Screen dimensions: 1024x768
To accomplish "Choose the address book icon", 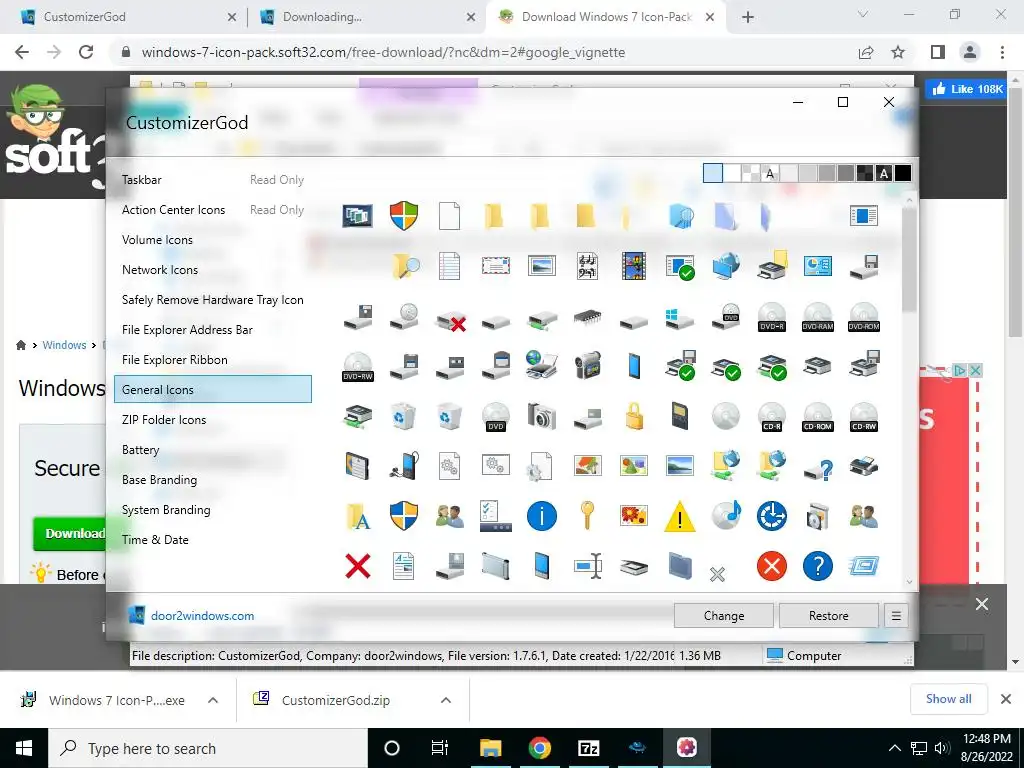I will [x=357, y=466].
